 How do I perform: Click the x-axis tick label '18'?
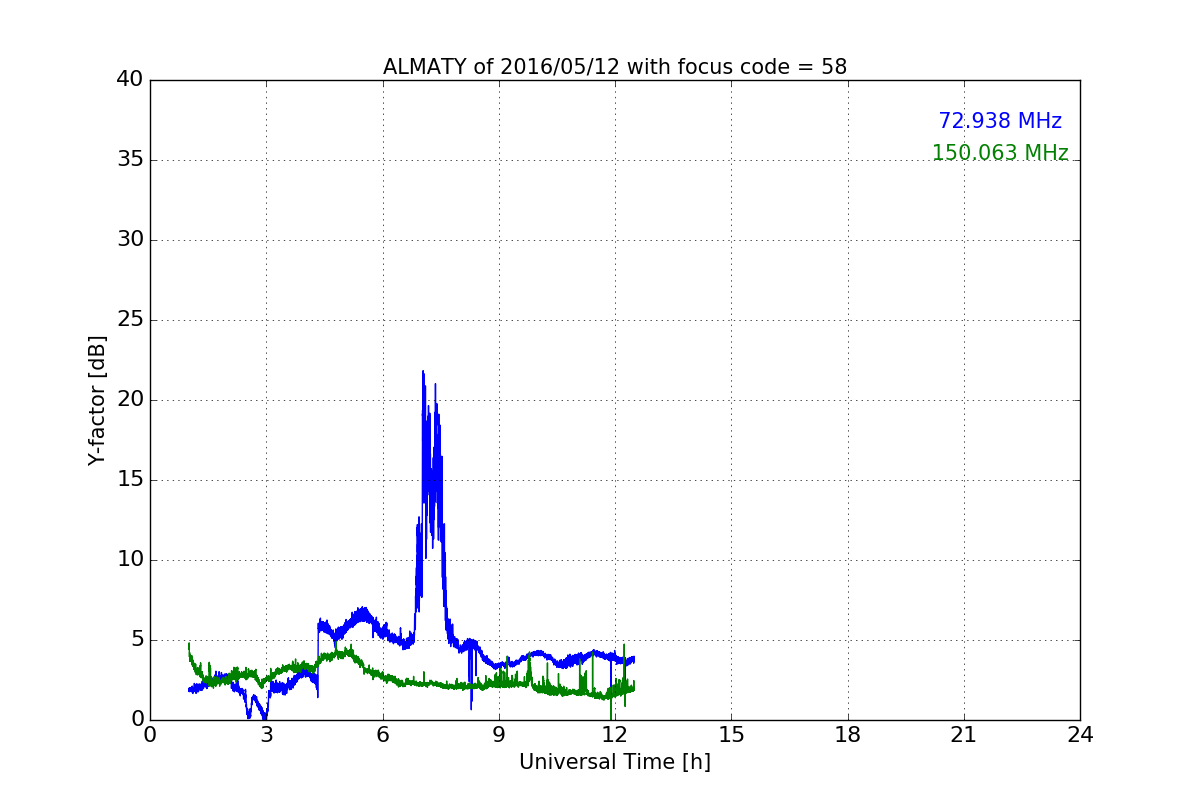click(848, 735)
